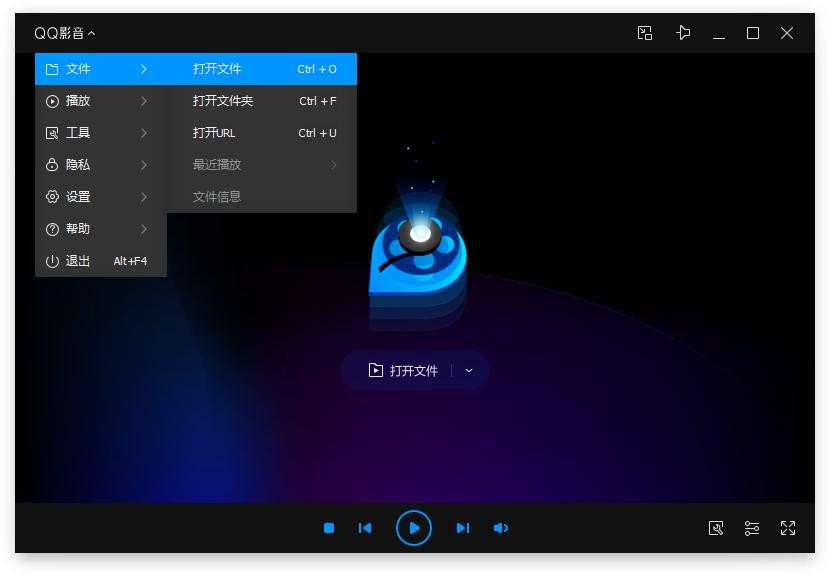Viewport: 830px width, 576px height.
Task: Start playback with the Play button
Action: (x=414, y=528)
